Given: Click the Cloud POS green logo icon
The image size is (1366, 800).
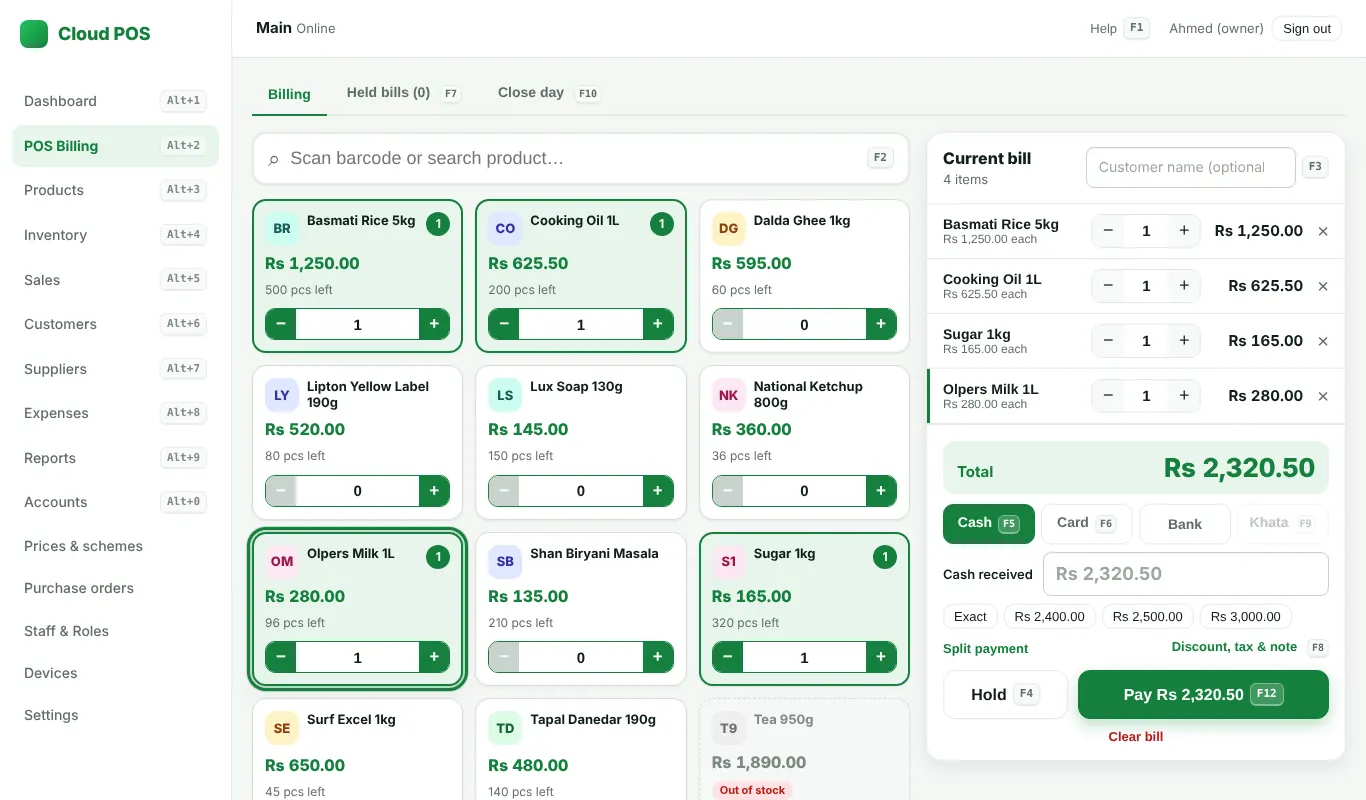Looking at the screenshot, I should (34, 34).
